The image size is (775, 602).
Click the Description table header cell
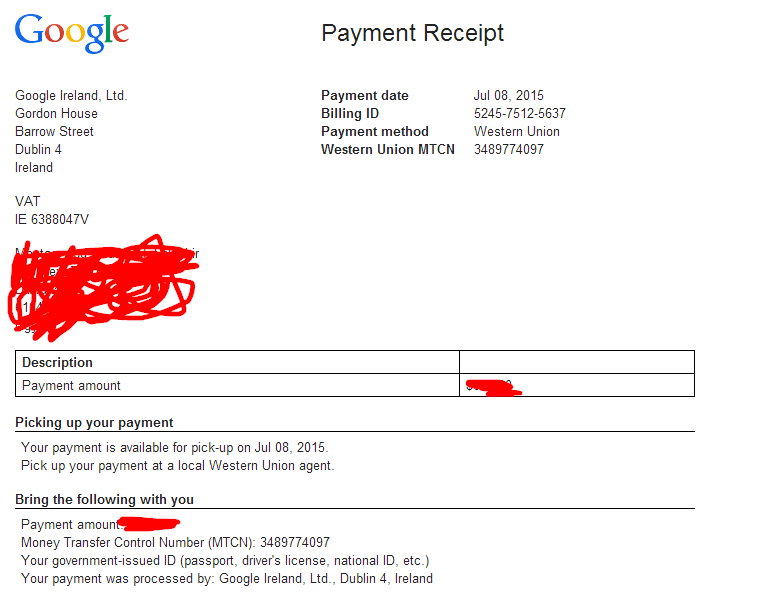237,362
